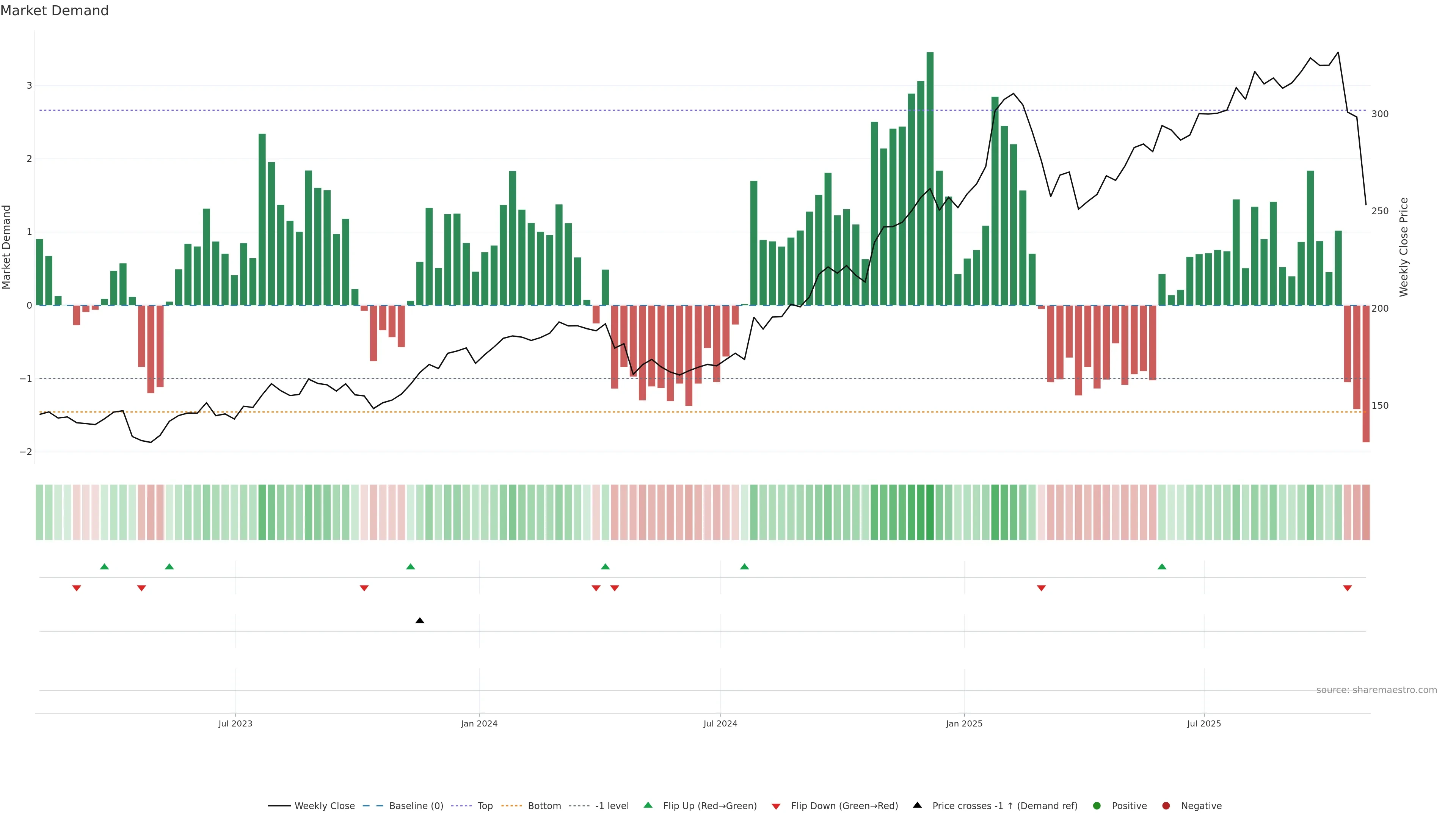
Task: Toggle the -1 level legend entry
Action: (612, 806)
